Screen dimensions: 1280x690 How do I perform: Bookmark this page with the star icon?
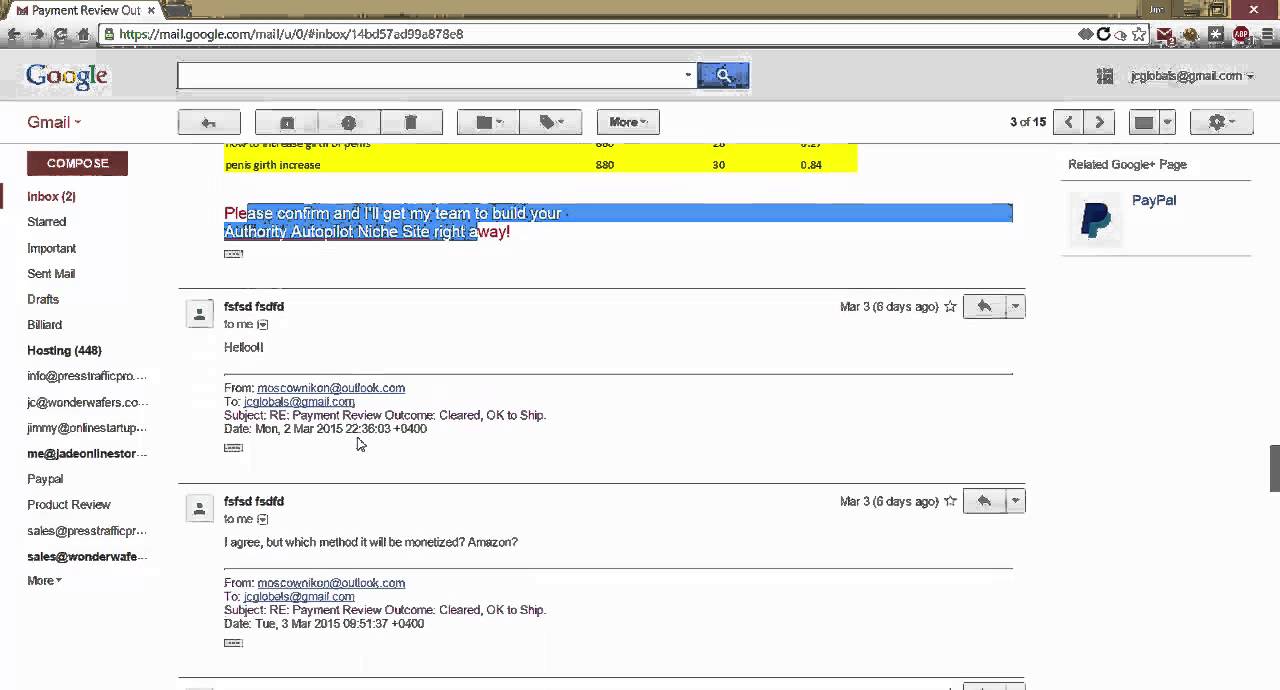click(x=1138, y=34)
